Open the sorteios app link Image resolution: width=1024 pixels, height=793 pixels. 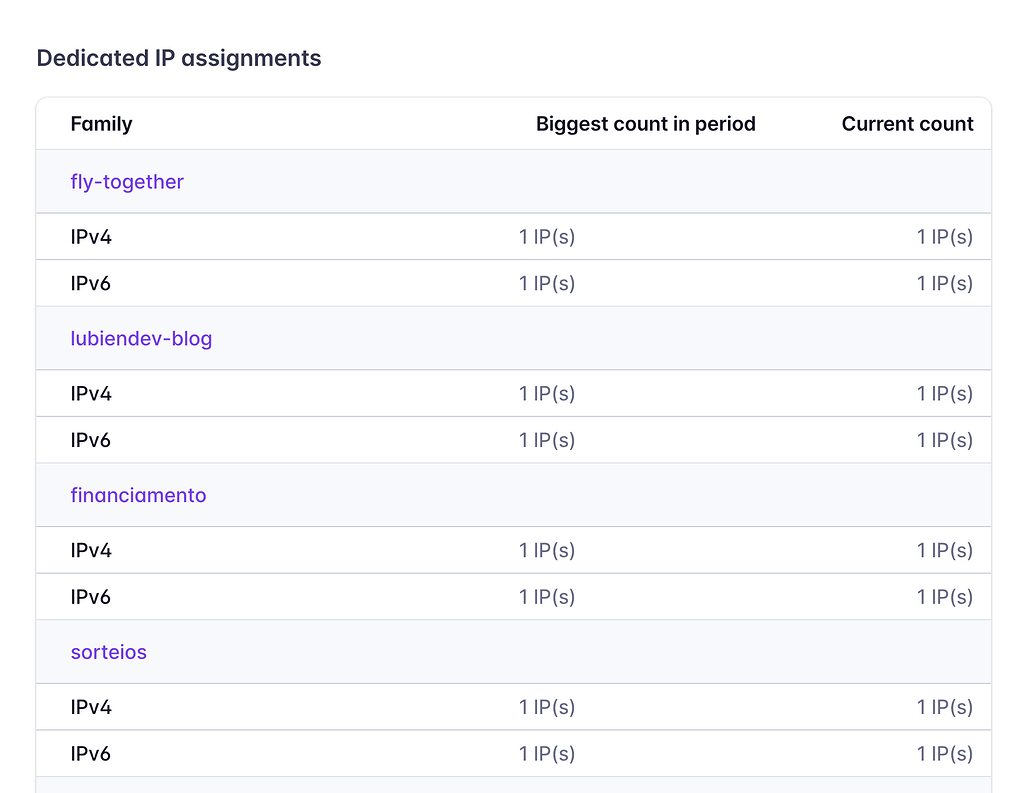108,653
